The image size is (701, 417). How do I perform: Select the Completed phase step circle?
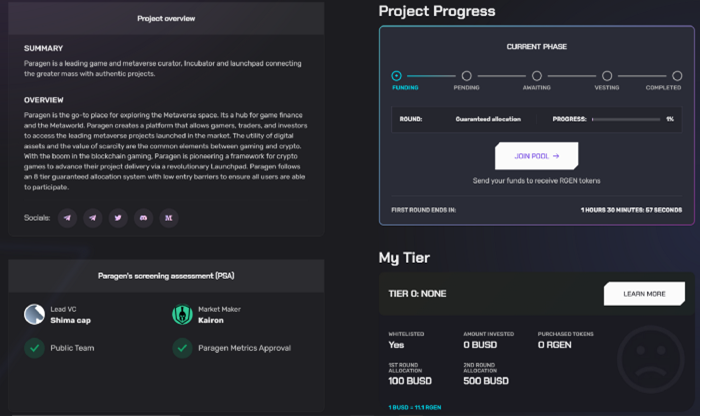click(x=677, y=76)
